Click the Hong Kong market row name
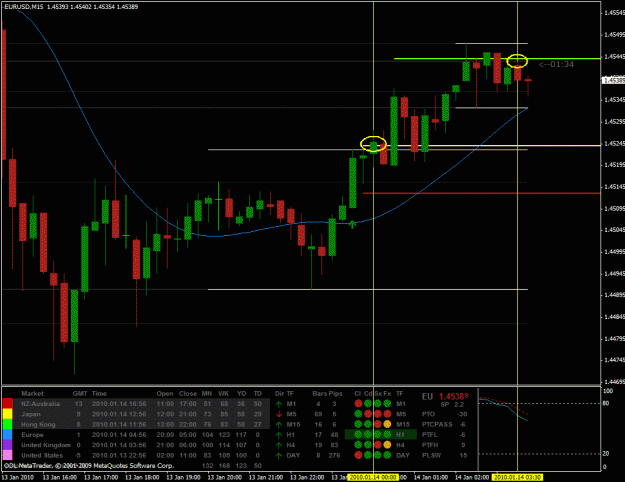625x482 pixels. 38,425
